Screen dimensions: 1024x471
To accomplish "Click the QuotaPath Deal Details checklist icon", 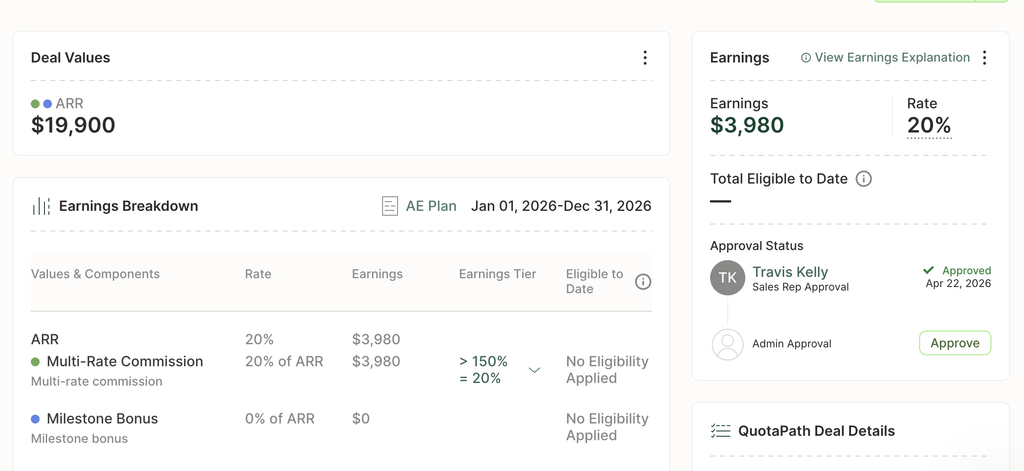I will point(720,431).
